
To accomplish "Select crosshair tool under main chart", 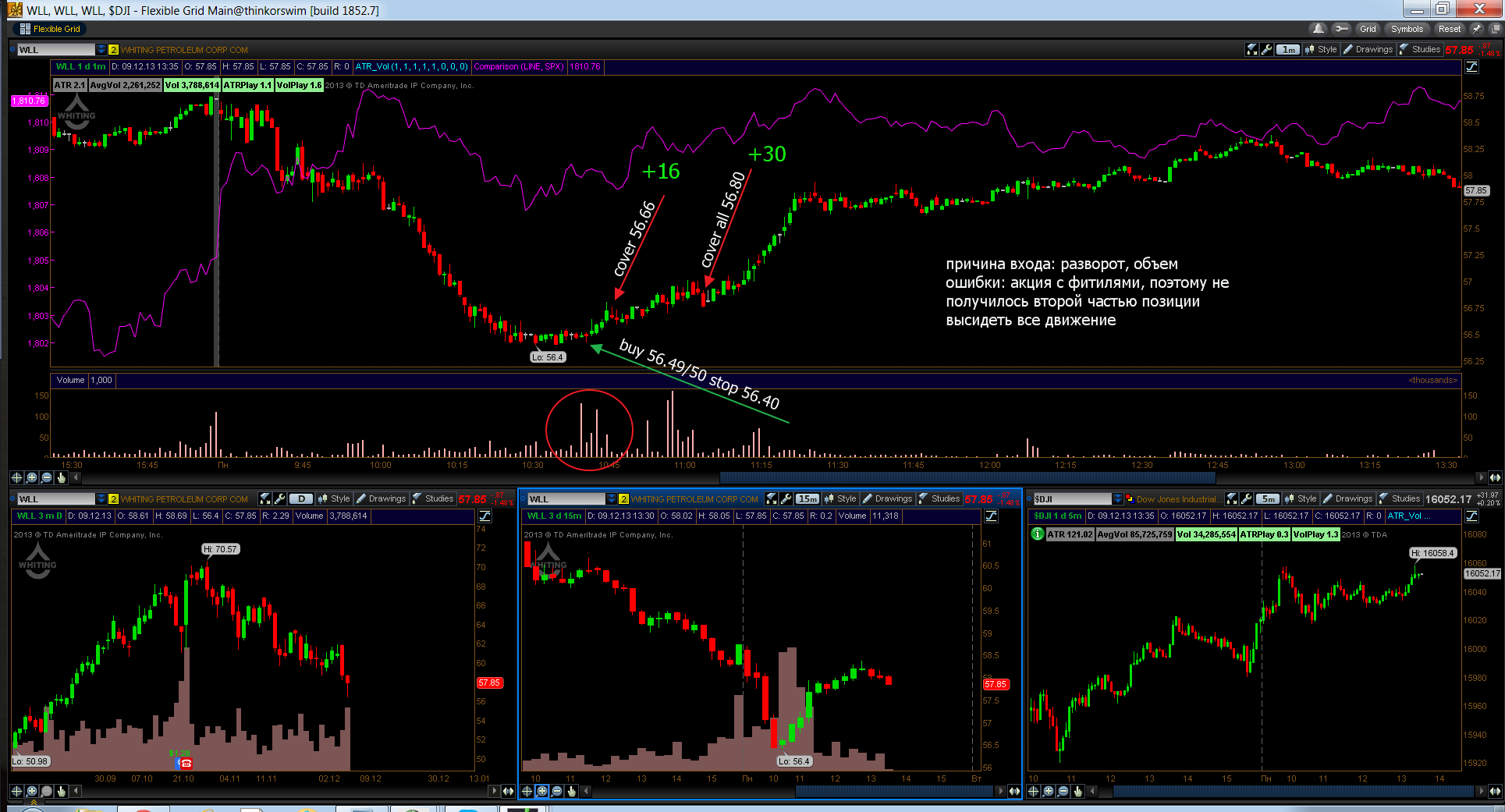I will point(16,477).
